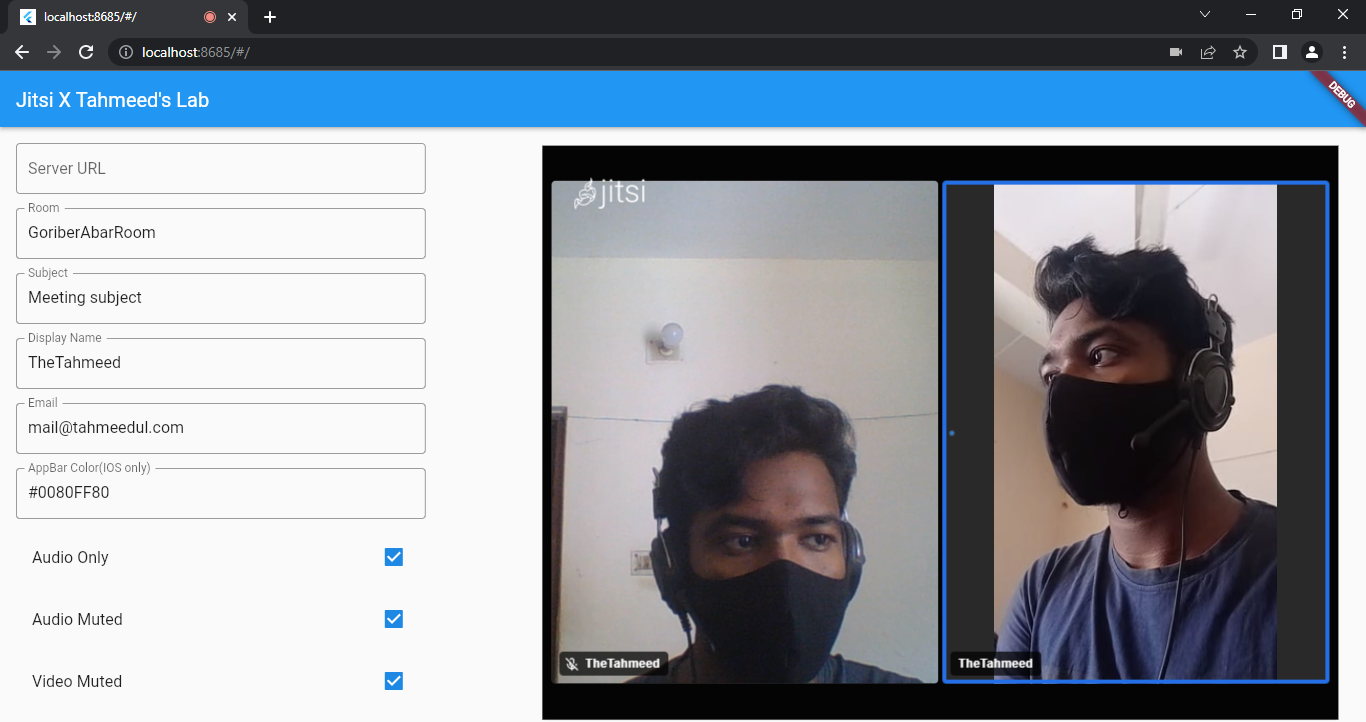Screen dimensions: 1366x722
Task: Click the Audio Muted label
Action: (77, 619)
